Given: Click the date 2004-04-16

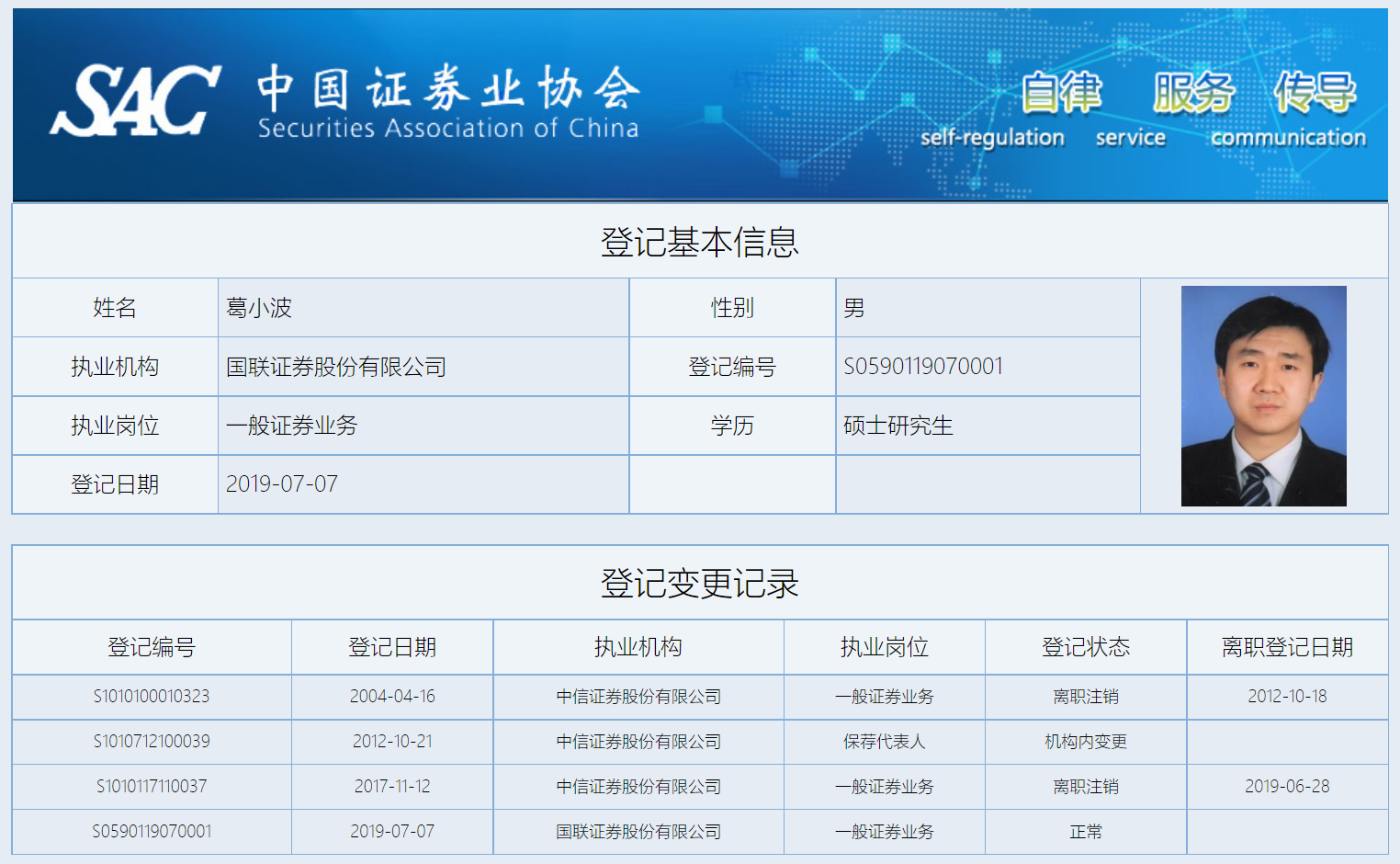Looking at the screenshot, I should tap(392, 697).
